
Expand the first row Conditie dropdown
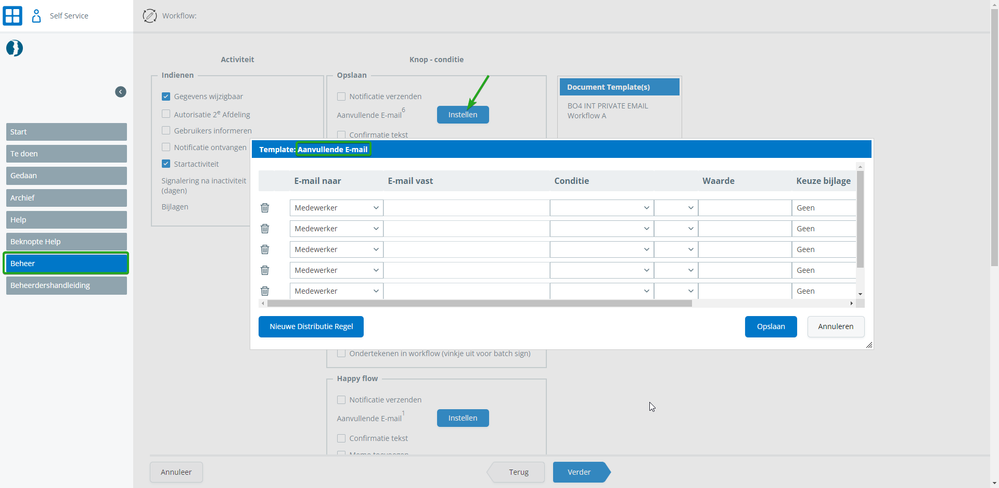pos(602,208)
